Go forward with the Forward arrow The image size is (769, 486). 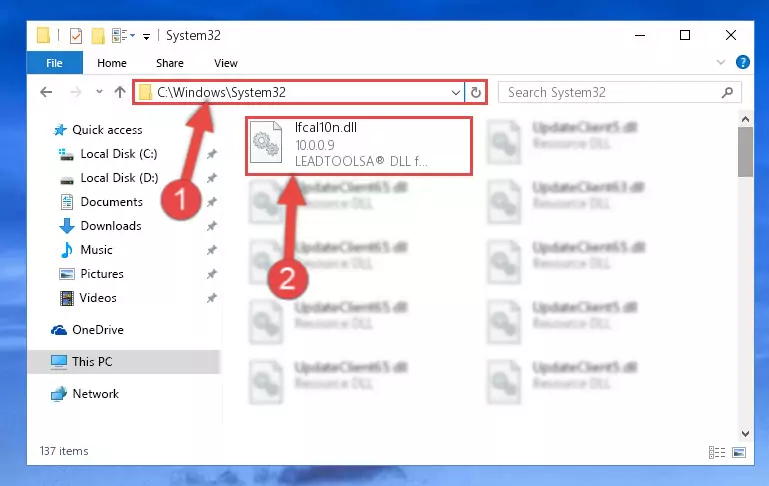point(76,92)
